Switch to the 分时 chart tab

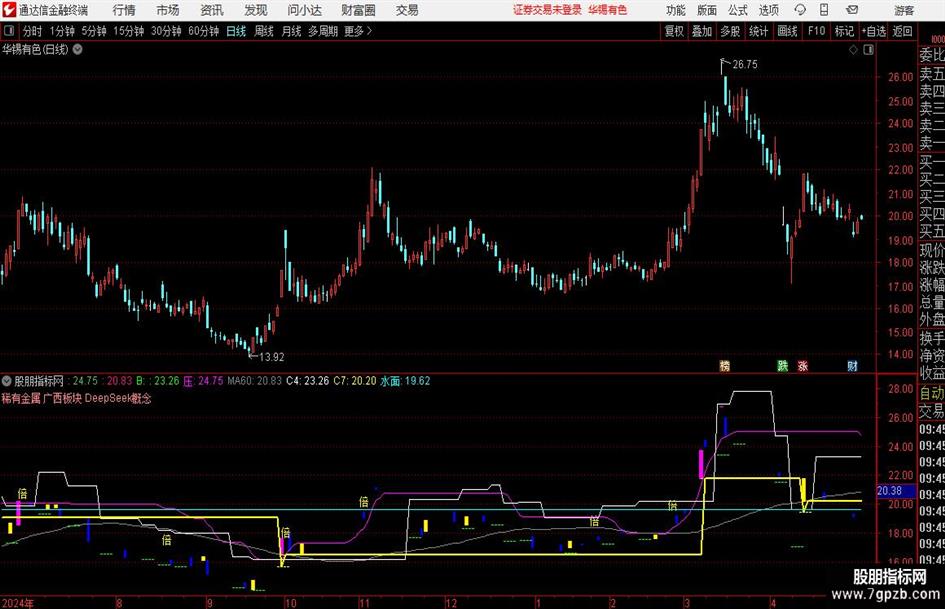pos(33,31)
